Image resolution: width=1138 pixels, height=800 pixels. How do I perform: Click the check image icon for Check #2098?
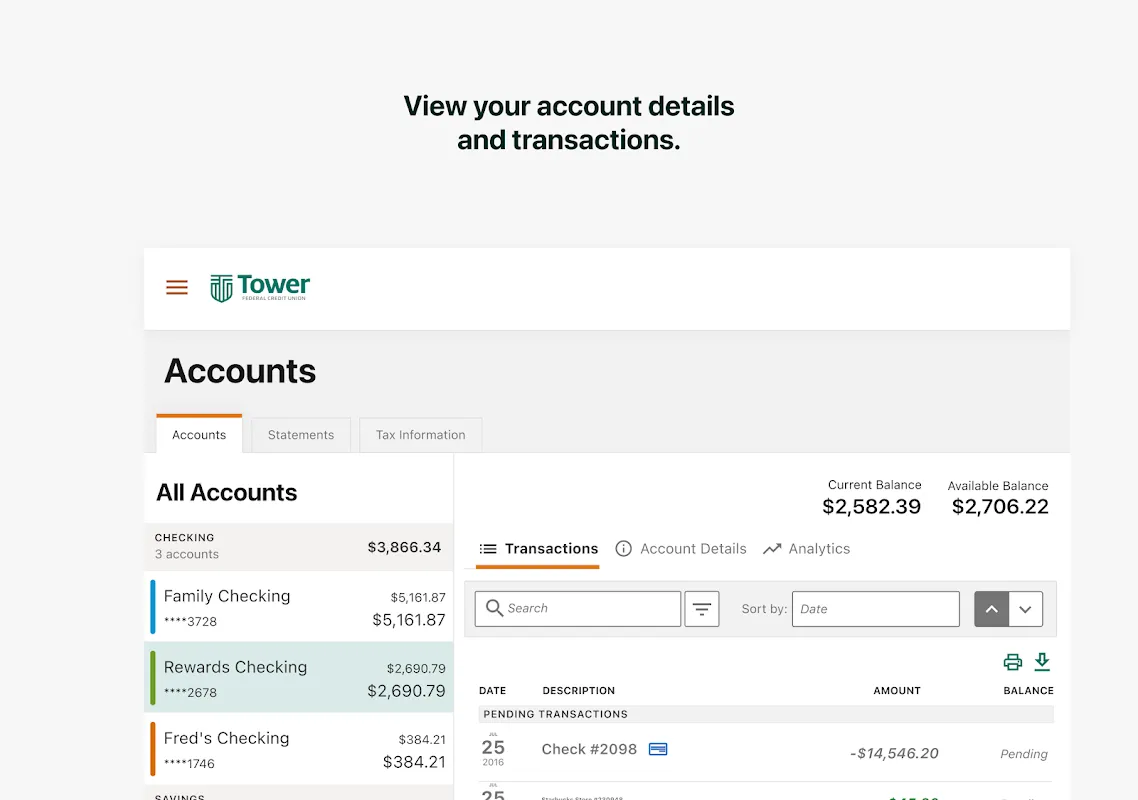[x=658, y=749]
